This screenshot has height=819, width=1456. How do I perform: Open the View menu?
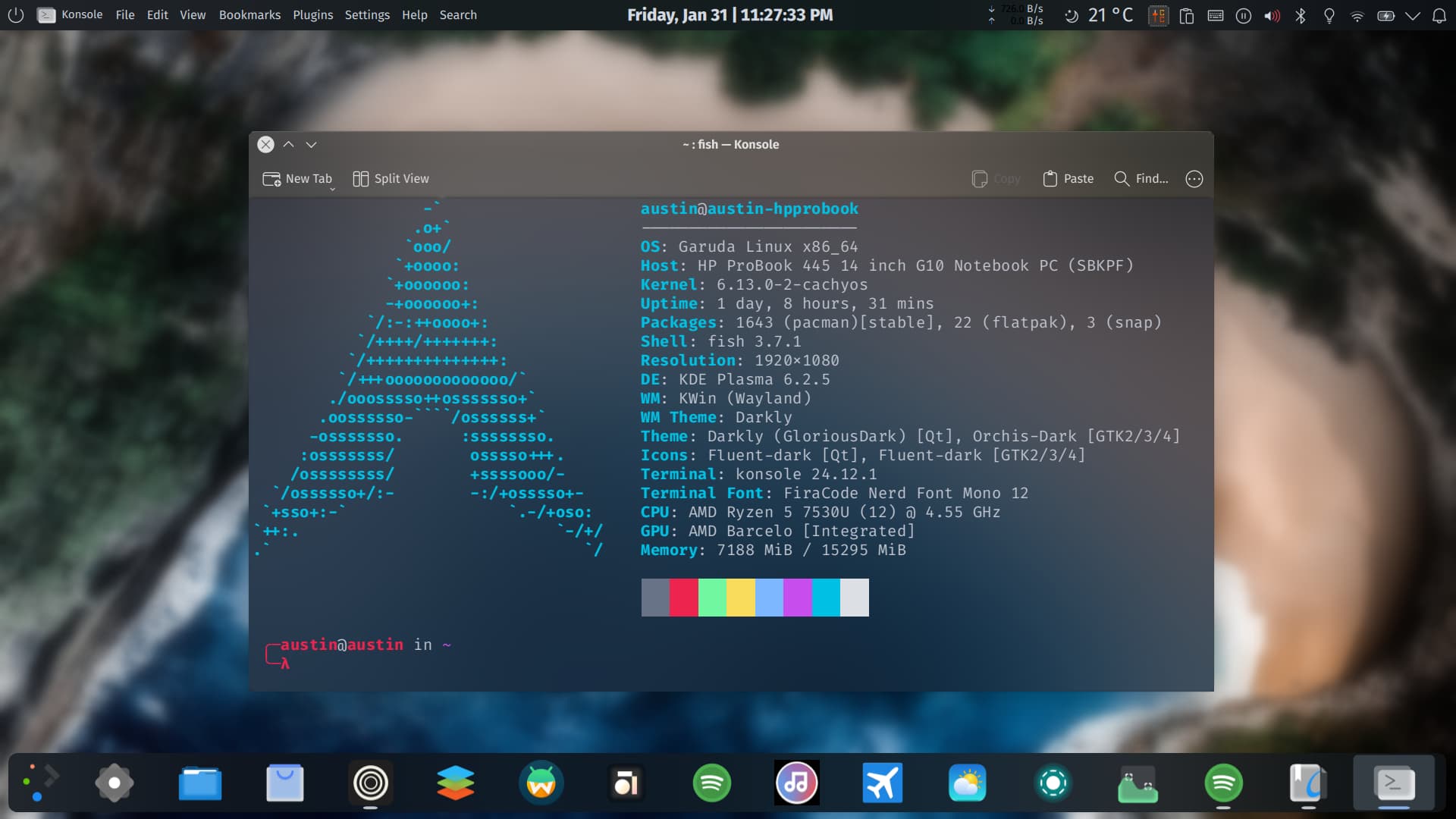[193, 14]
